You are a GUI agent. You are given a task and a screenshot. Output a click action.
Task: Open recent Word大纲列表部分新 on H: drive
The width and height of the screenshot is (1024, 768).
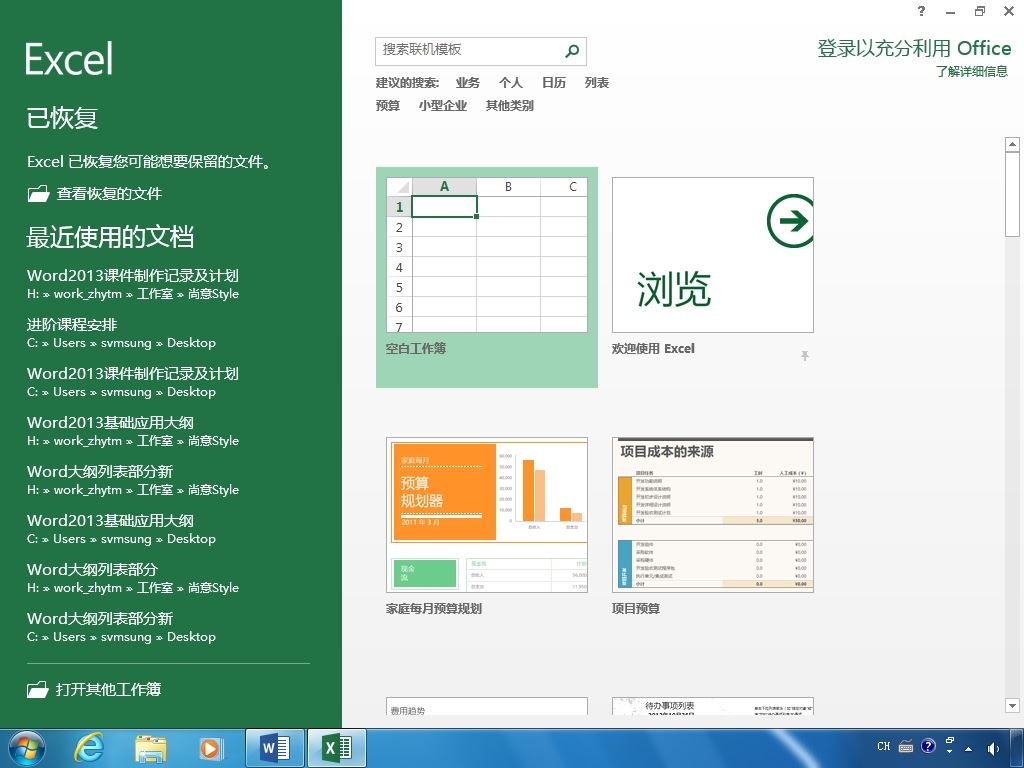[133, 480]
